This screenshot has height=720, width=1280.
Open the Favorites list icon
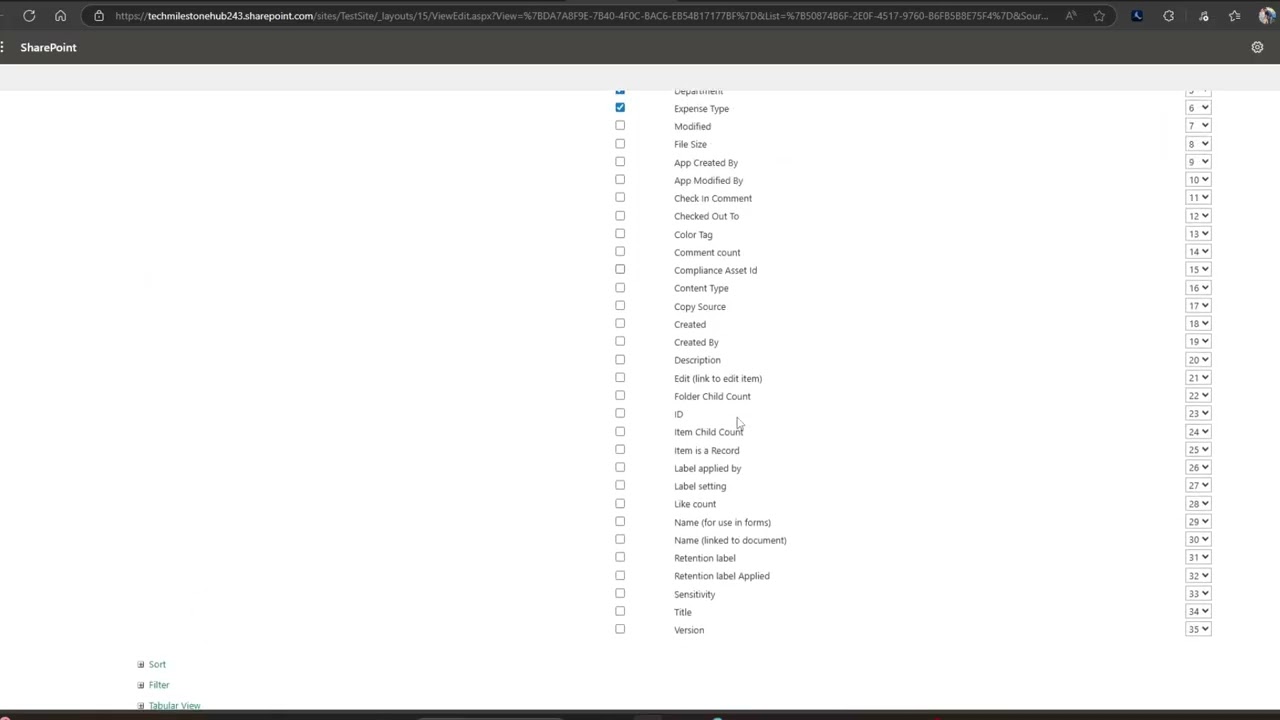[x=1235, y=16]
